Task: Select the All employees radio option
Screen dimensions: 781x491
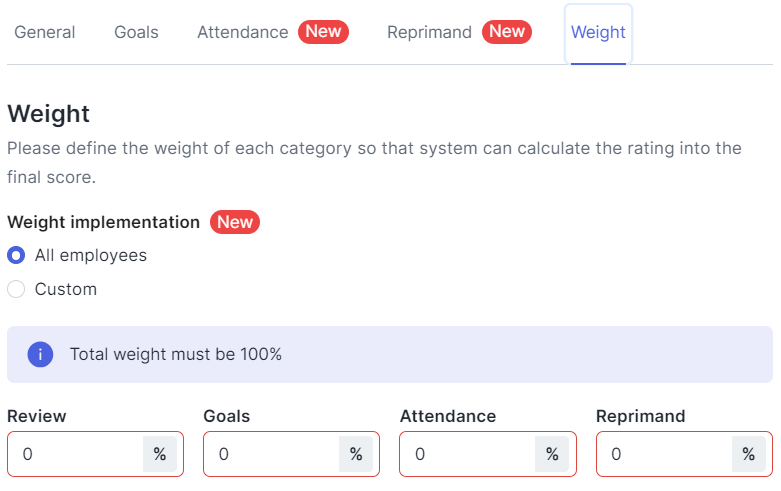Action: pyautogui.click(x=16, y=255)
